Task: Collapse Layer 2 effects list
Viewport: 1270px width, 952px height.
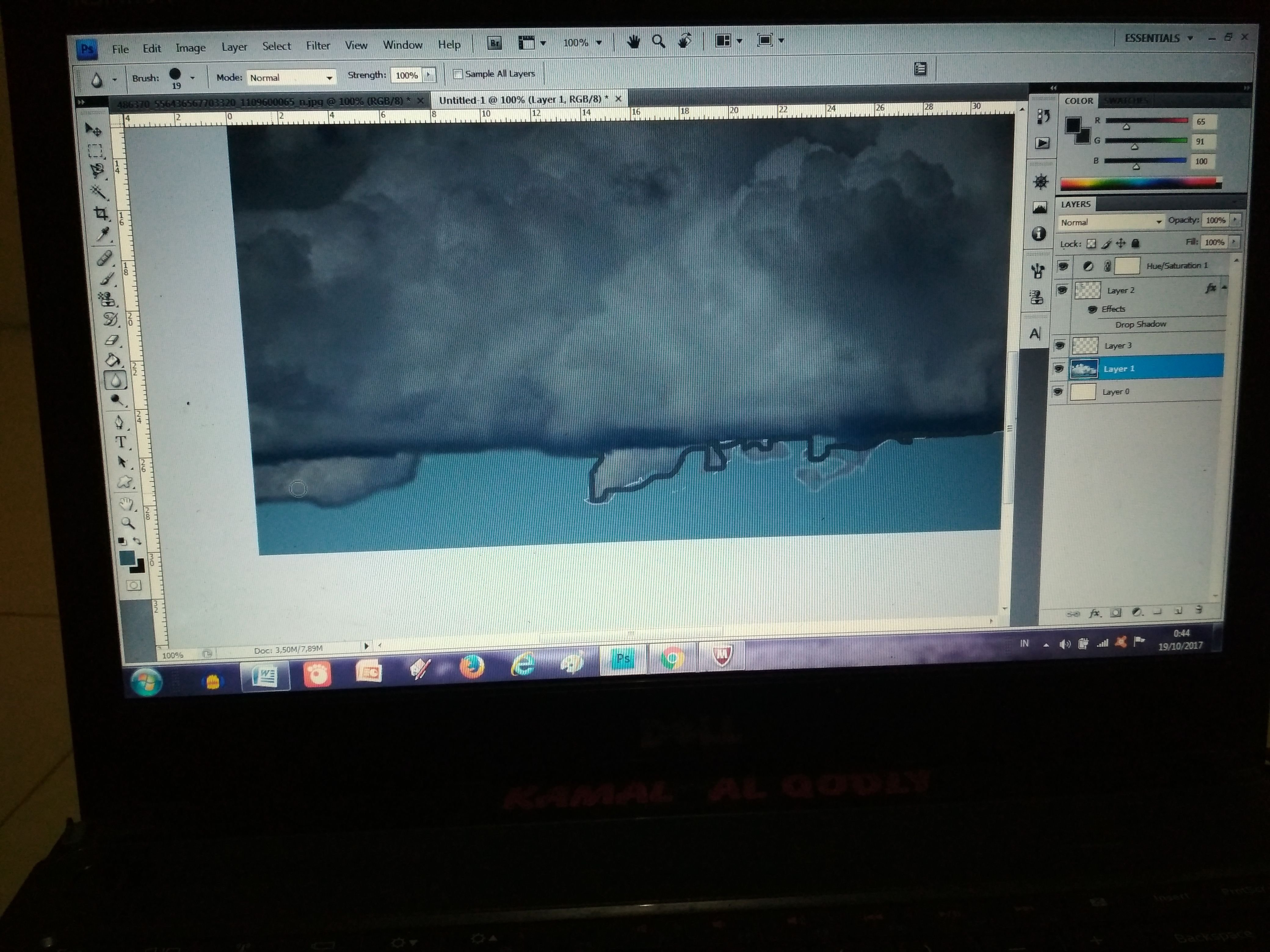Action: 1225,287
